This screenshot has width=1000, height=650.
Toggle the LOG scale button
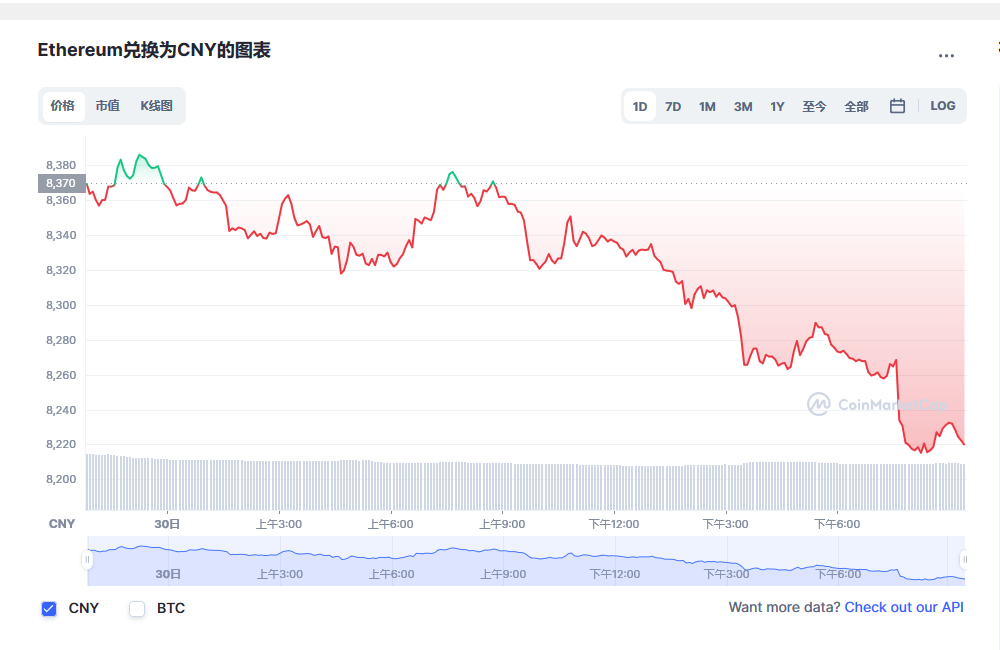pyautogui.click(x=943, y=106)
